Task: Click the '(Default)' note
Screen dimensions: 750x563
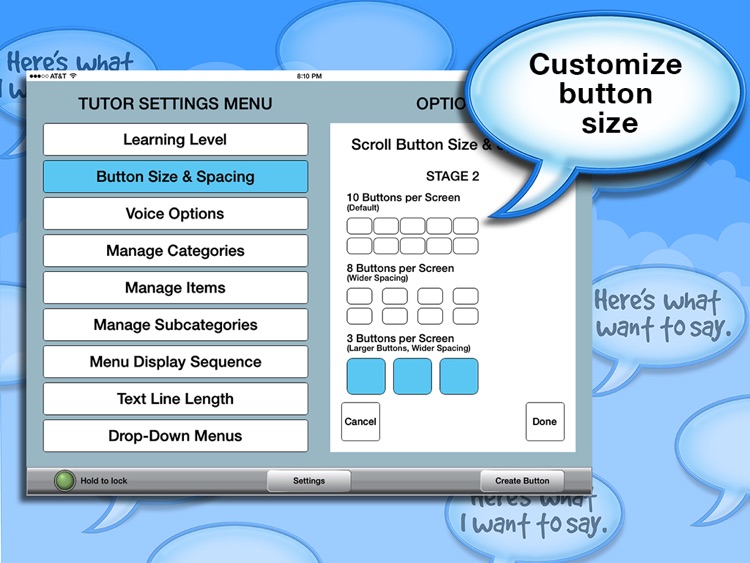Action: (363, 208)
